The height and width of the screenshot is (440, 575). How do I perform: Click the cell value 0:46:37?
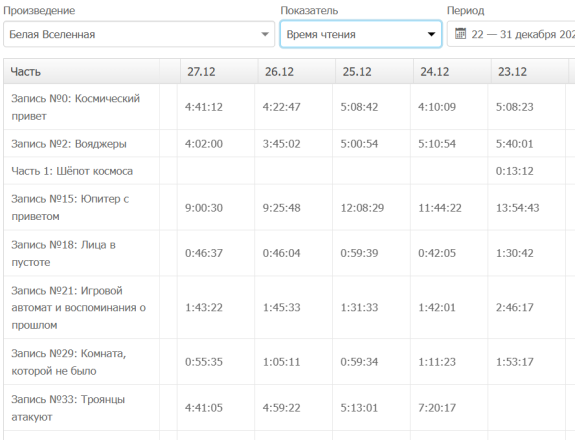[x=204, y=253]
